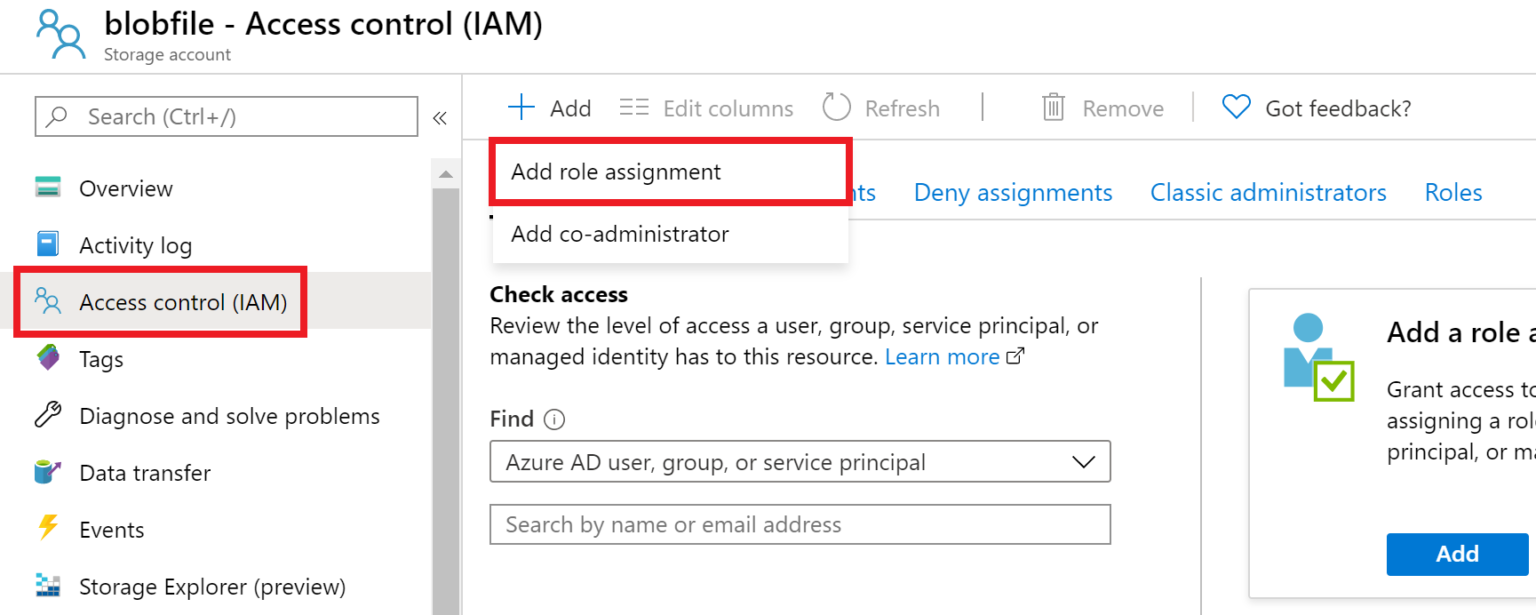Select Add co-administrator menu entry
The height and width of the screenshot is (615, 1536).
[x=670, y=234]
